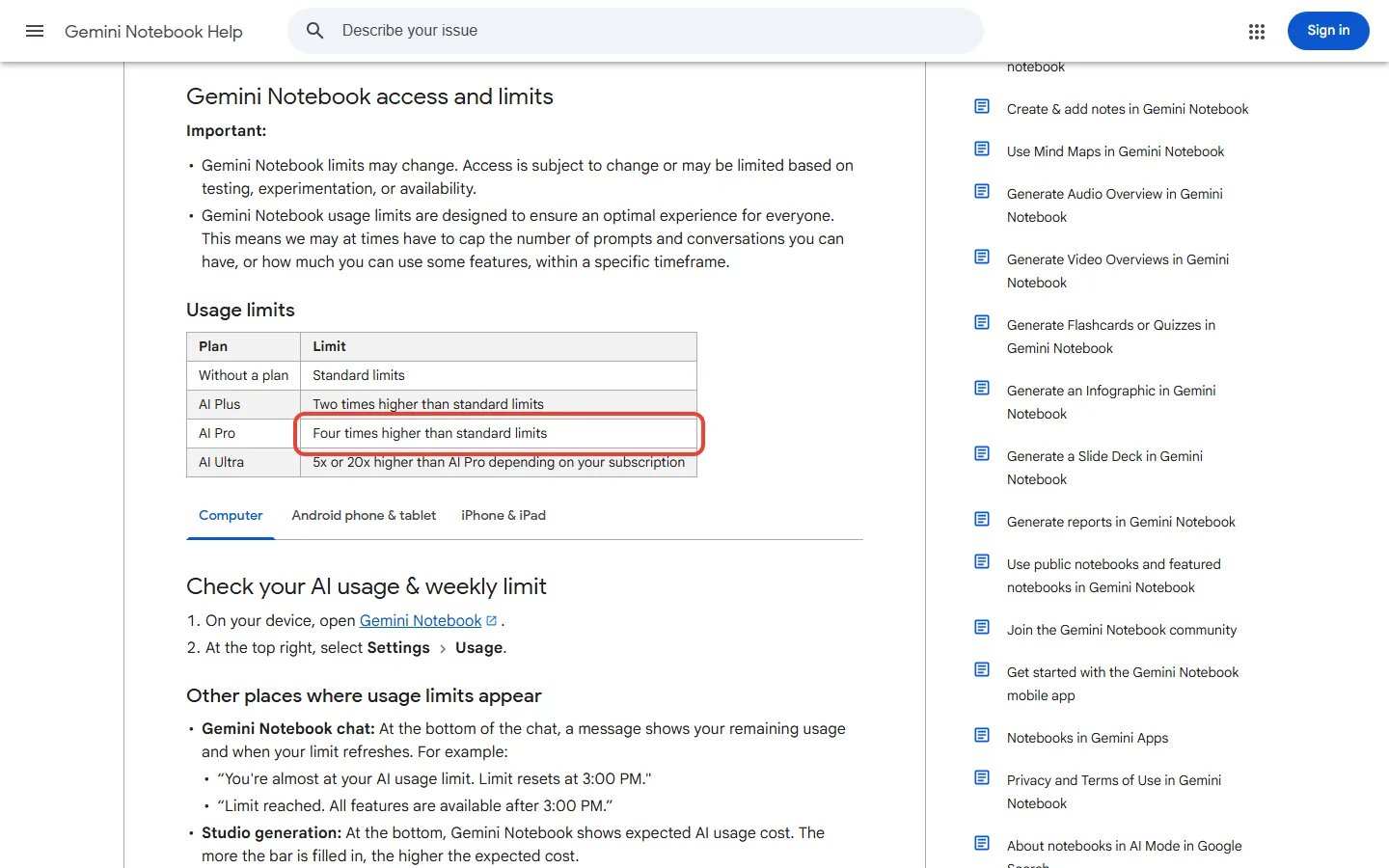
Task: Click article icon beside Generate Audio Overview
Action: coord(982,191)
